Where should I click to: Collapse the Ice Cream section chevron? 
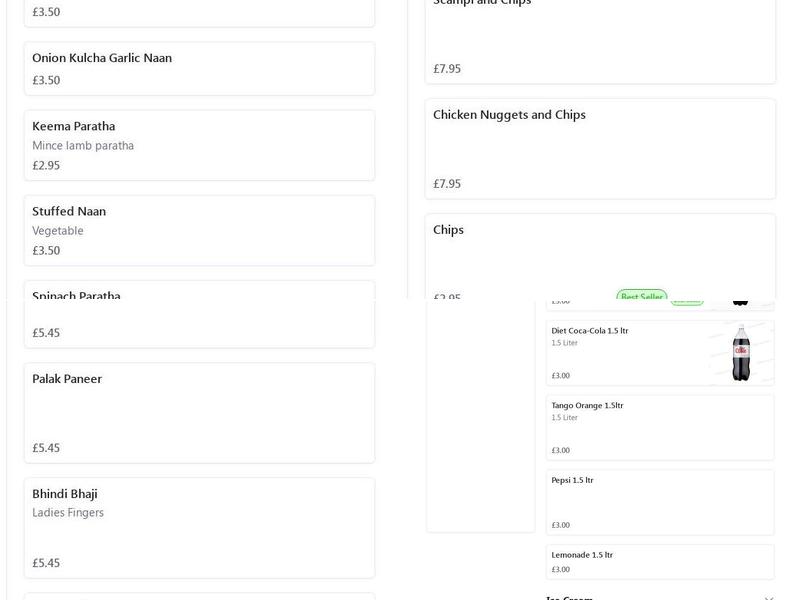[768, 598]
